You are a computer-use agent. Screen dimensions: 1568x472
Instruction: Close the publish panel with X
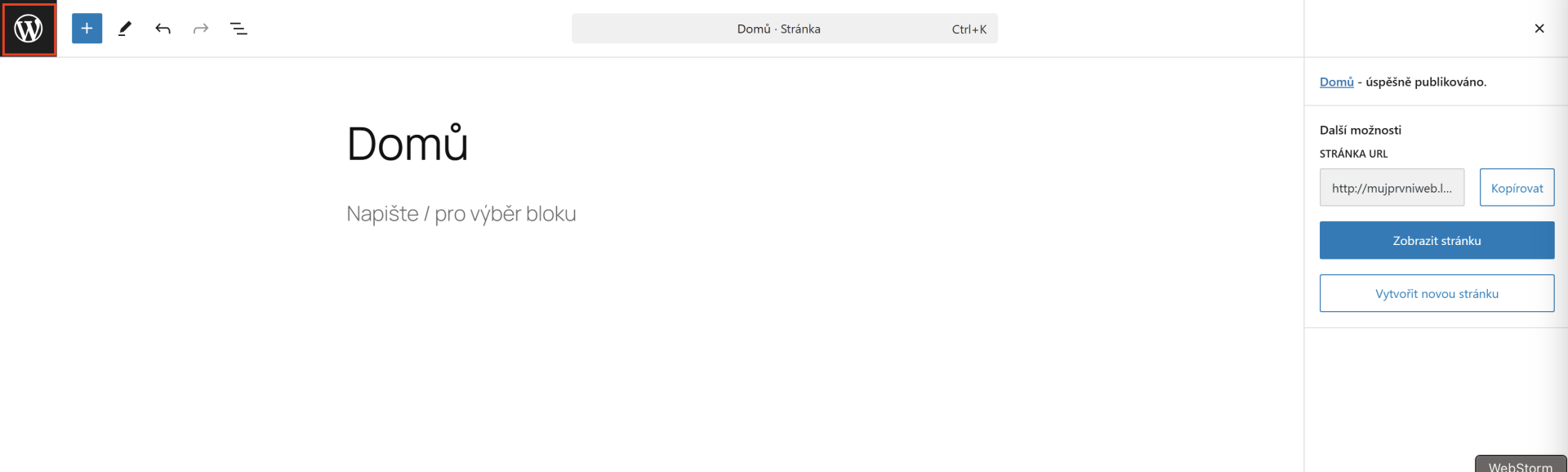(x=1539, y=29)
